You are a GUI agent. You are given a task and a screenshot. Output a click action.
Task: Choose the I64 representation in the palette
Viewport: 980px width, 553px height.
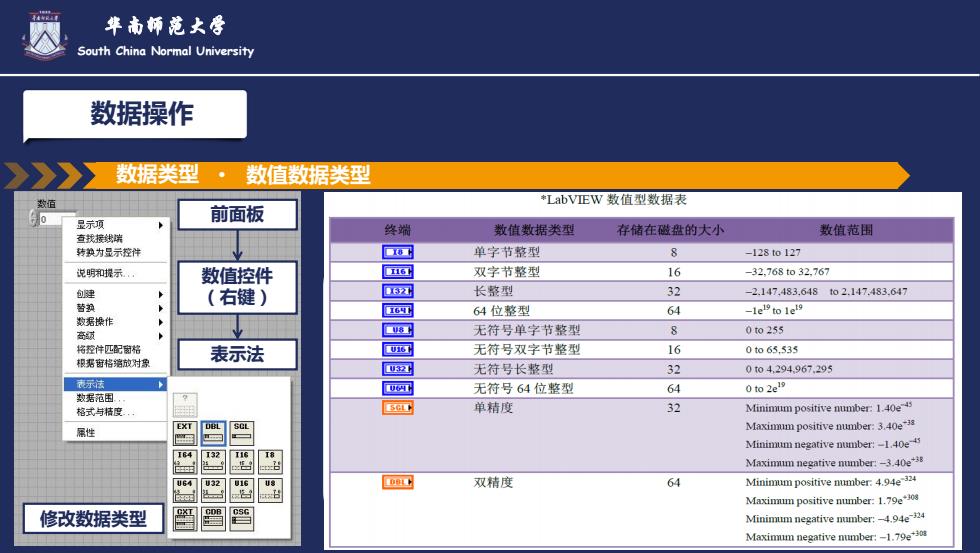184,462
